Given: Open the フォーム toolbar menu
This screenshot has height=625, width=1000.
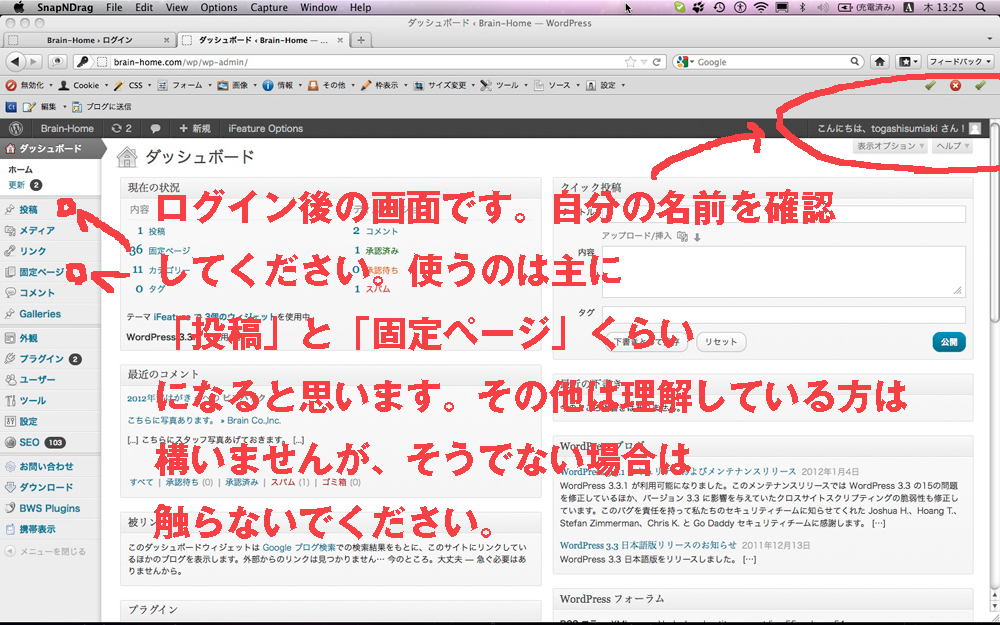Looking at the screenshot, I should click(x=184, y=85).
